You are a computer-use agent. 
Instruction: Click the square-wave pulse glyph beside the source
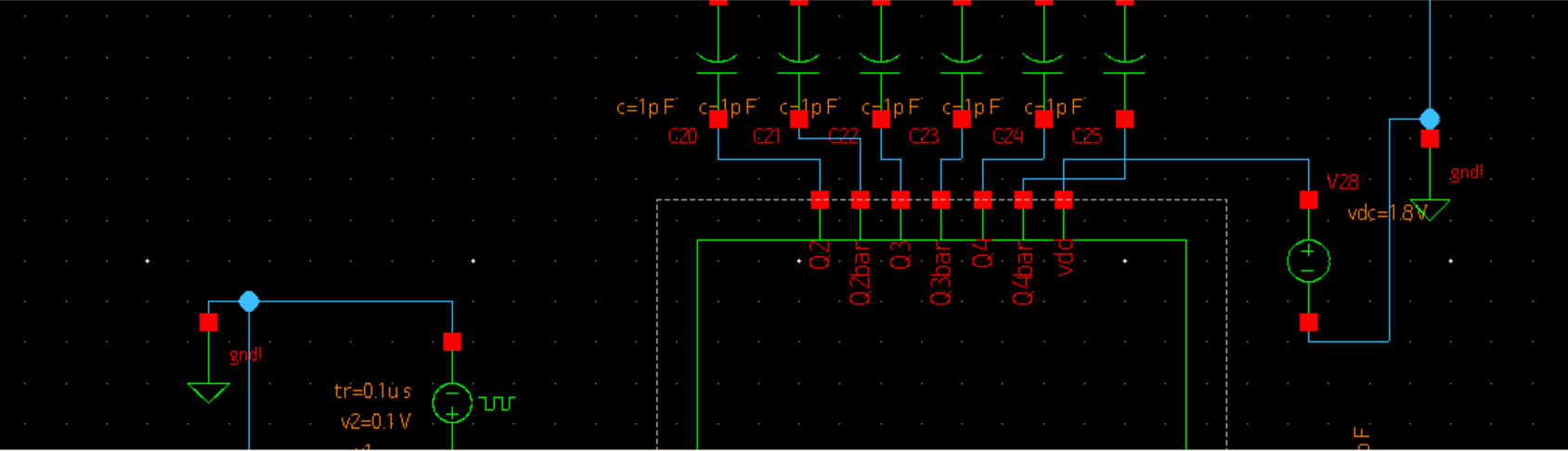(x=497, y=403)
